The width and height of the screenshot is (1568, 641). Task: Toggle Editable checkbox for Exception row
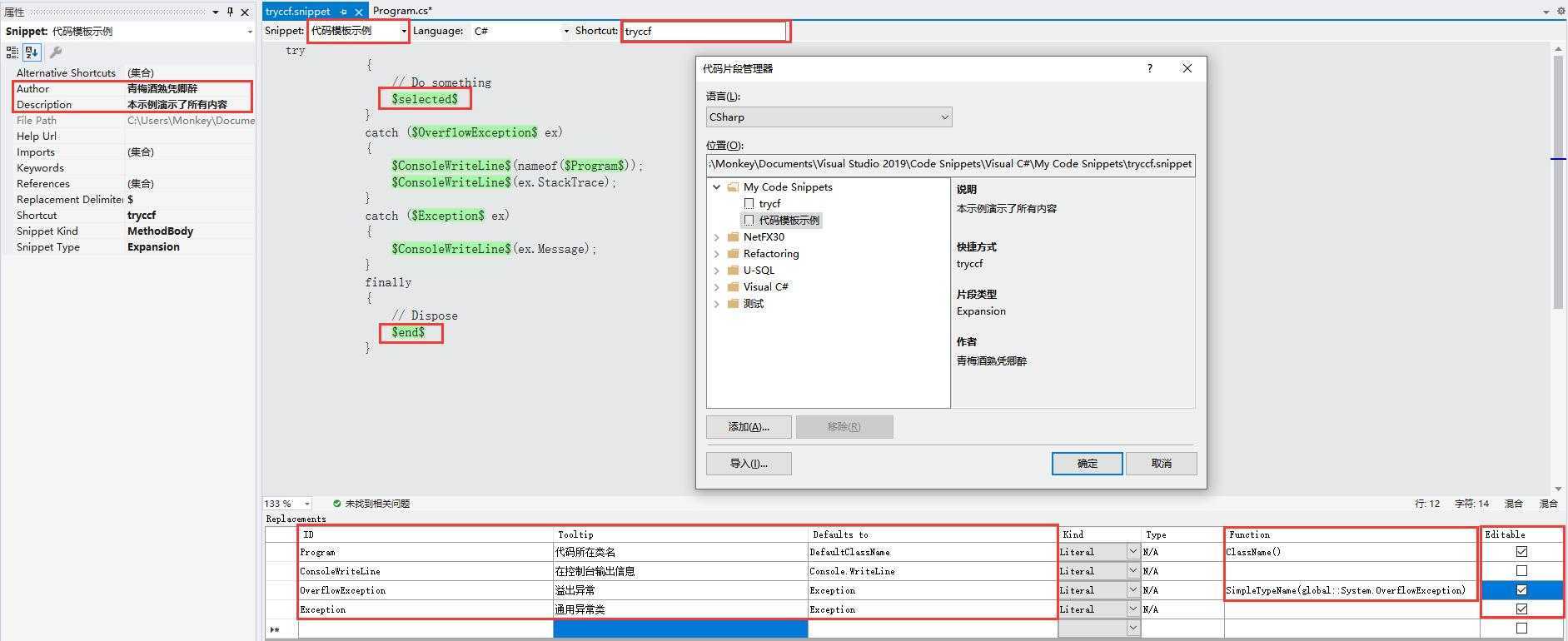(x=1521, y=609)
